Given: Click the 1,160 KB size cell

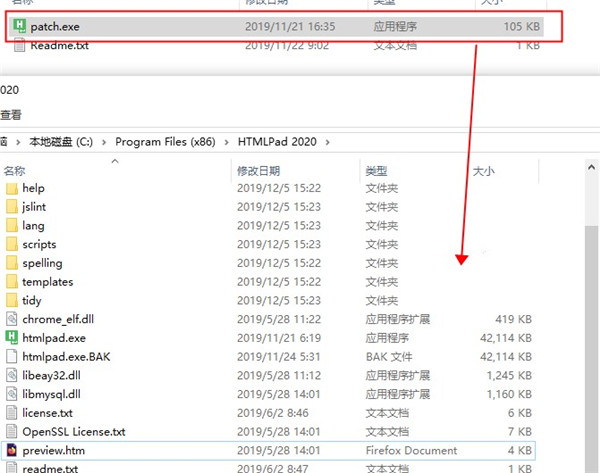Looking at the screenshot, I should 509,394.
